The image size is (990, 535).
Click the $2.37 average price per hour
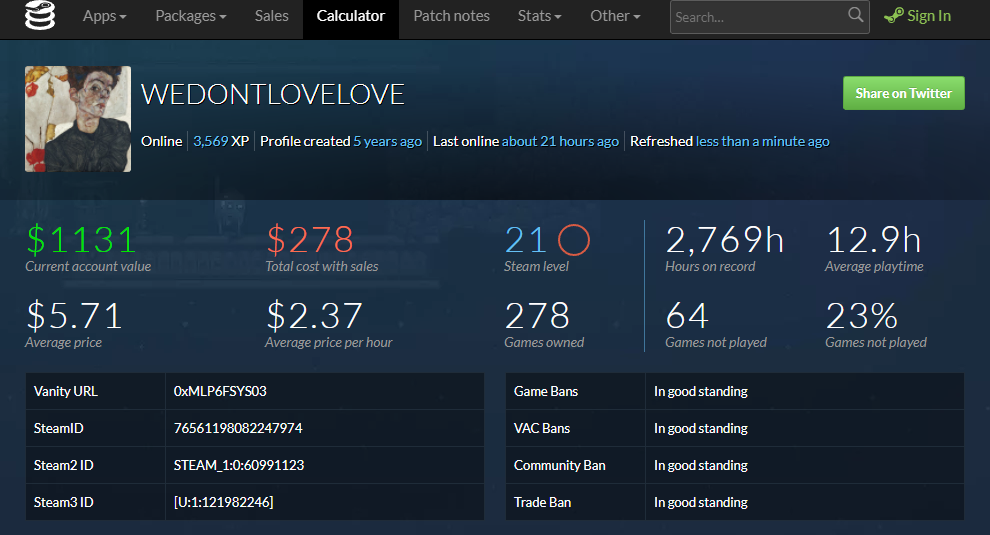[x=314, y=316]
